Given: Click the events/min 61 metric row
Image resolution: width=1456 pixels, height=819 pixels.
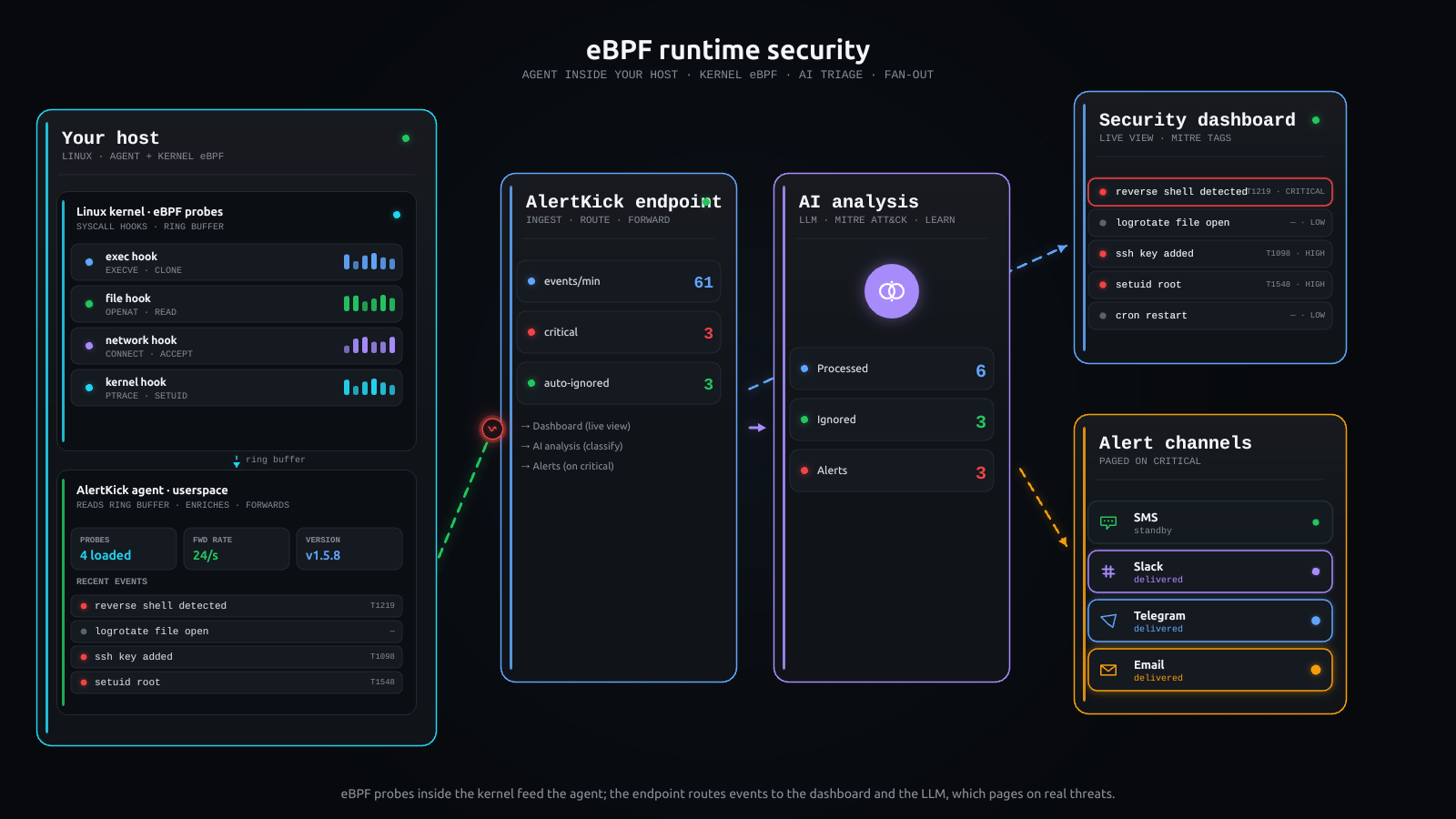Looking at the screenshot, I should click(619, 281).
